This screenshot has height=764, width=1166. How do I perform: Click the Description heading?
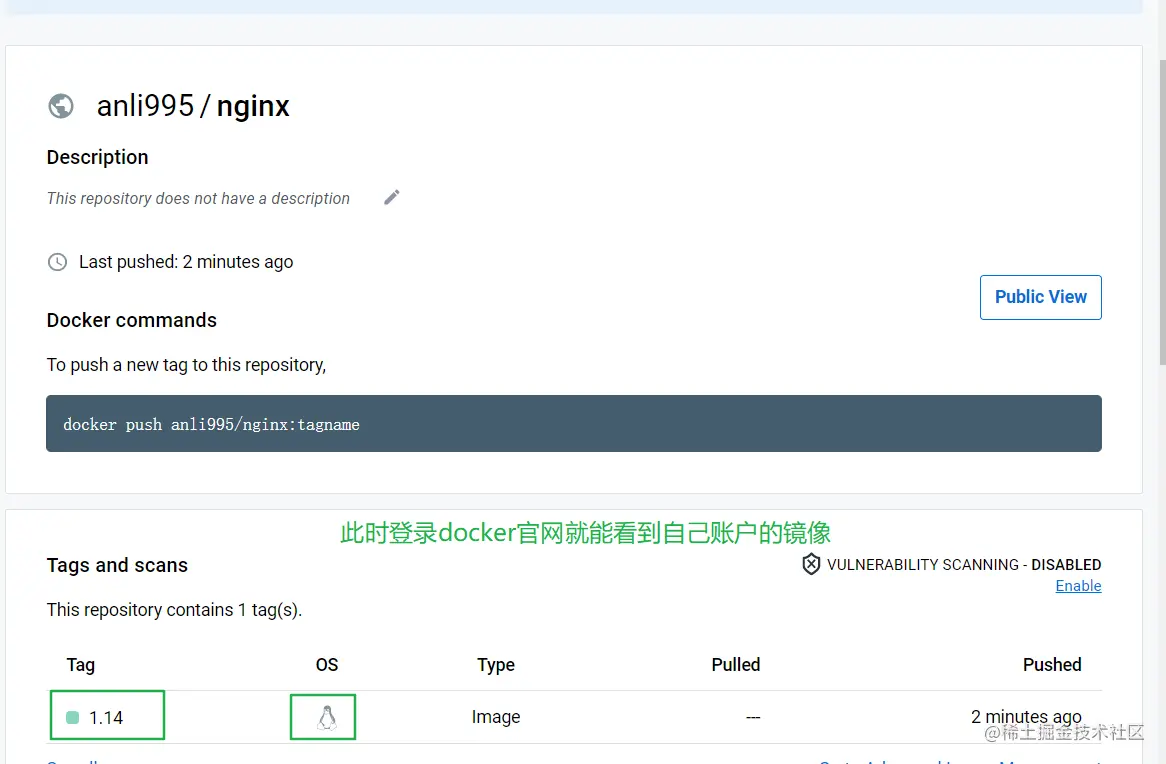(x=97, y=157)
